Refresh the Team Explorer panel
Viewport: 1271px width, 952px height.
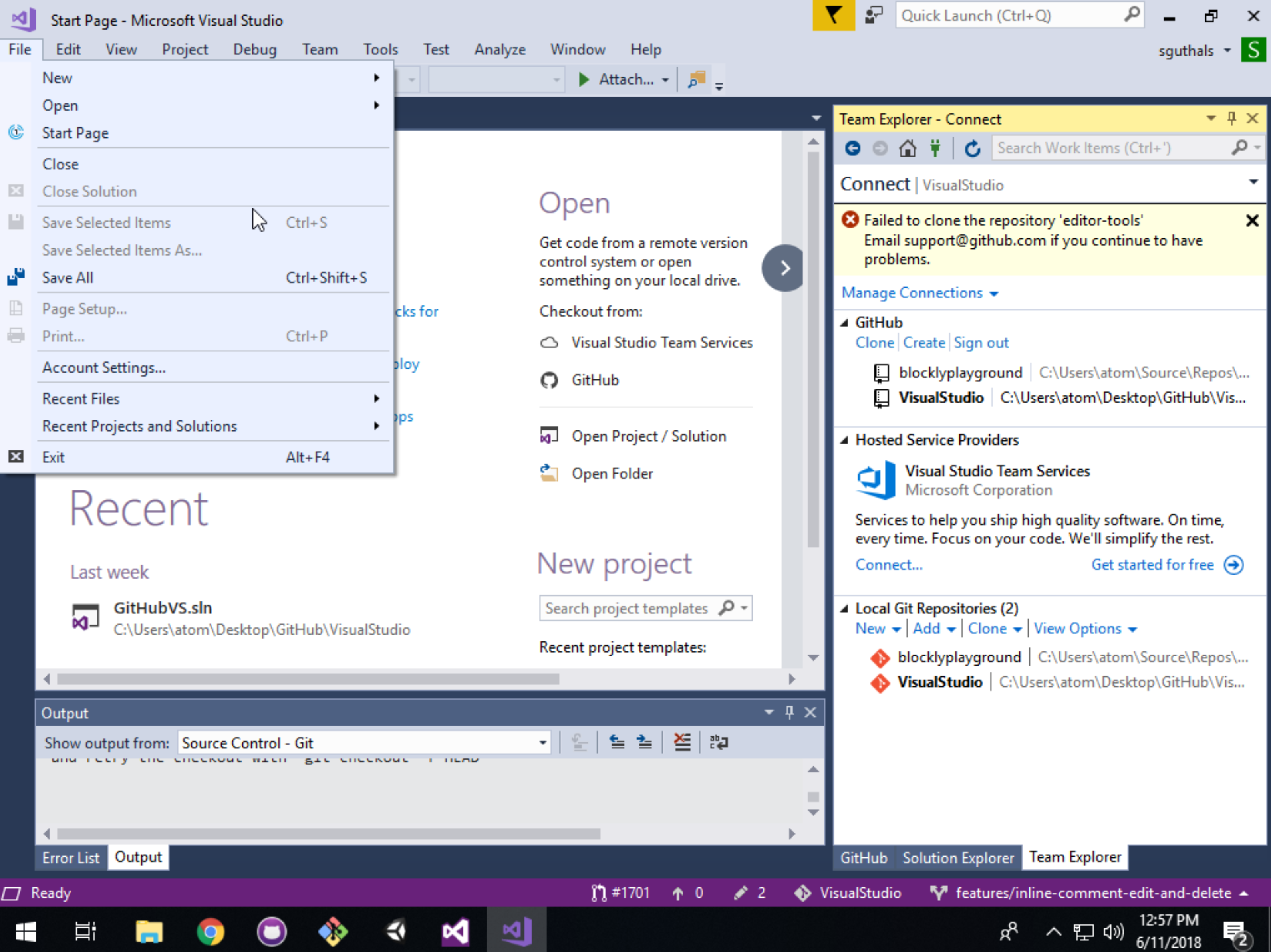(972, 148)
